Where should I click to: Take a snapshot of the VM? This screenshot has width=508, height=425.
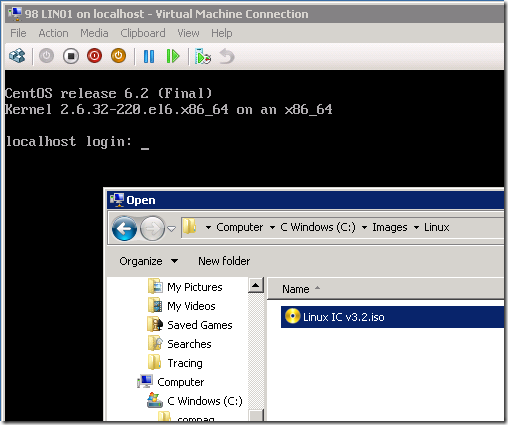(x=203, y=56)
